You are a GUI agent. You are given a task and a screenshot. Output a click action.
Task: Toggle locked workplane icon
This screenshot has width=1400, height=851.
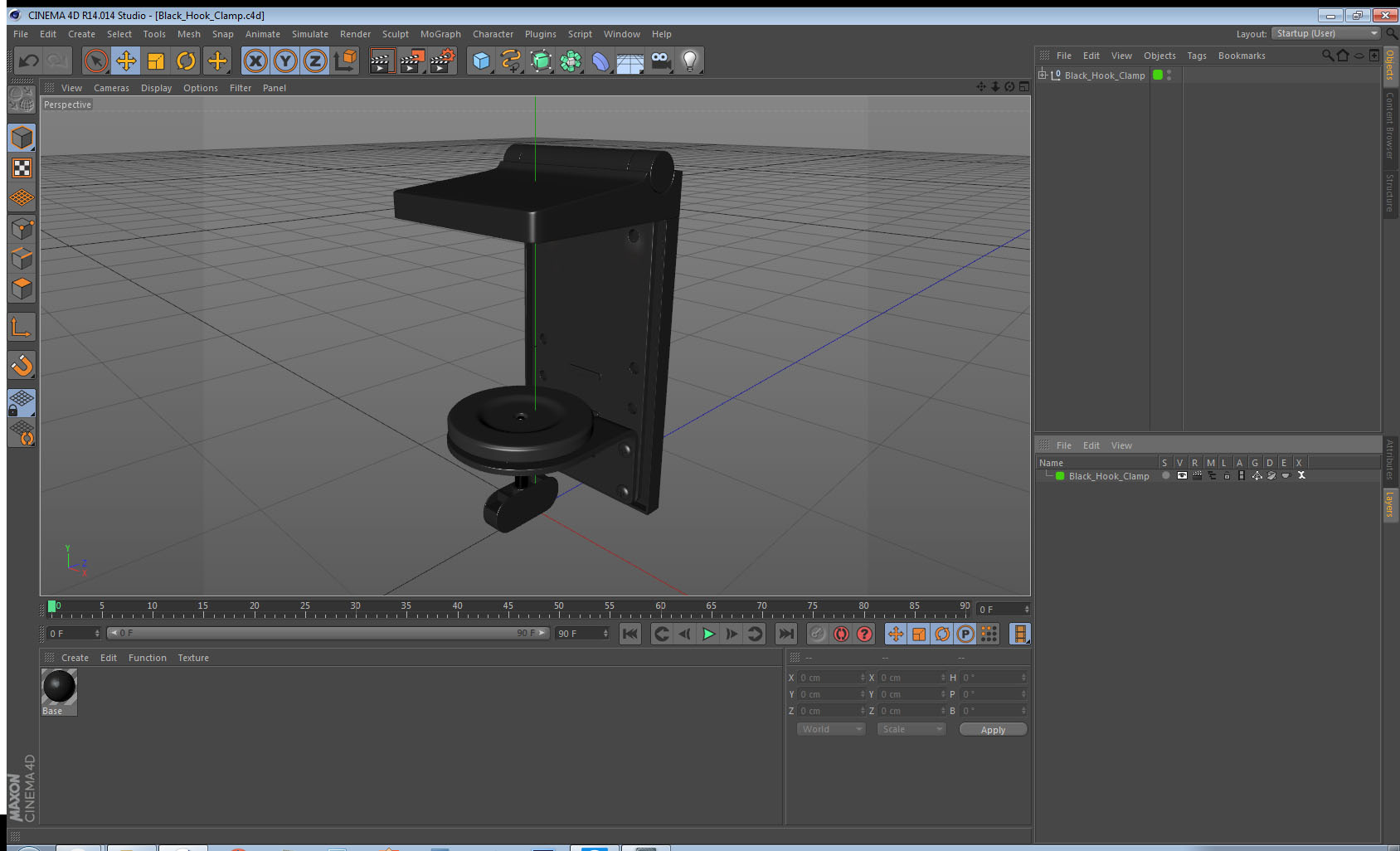tap(22, 403)
